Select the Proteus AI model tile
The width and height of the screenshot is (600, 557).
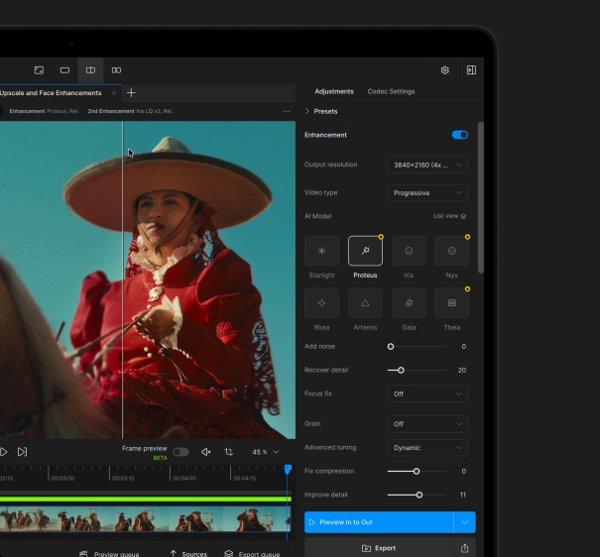tap(365, 251)
